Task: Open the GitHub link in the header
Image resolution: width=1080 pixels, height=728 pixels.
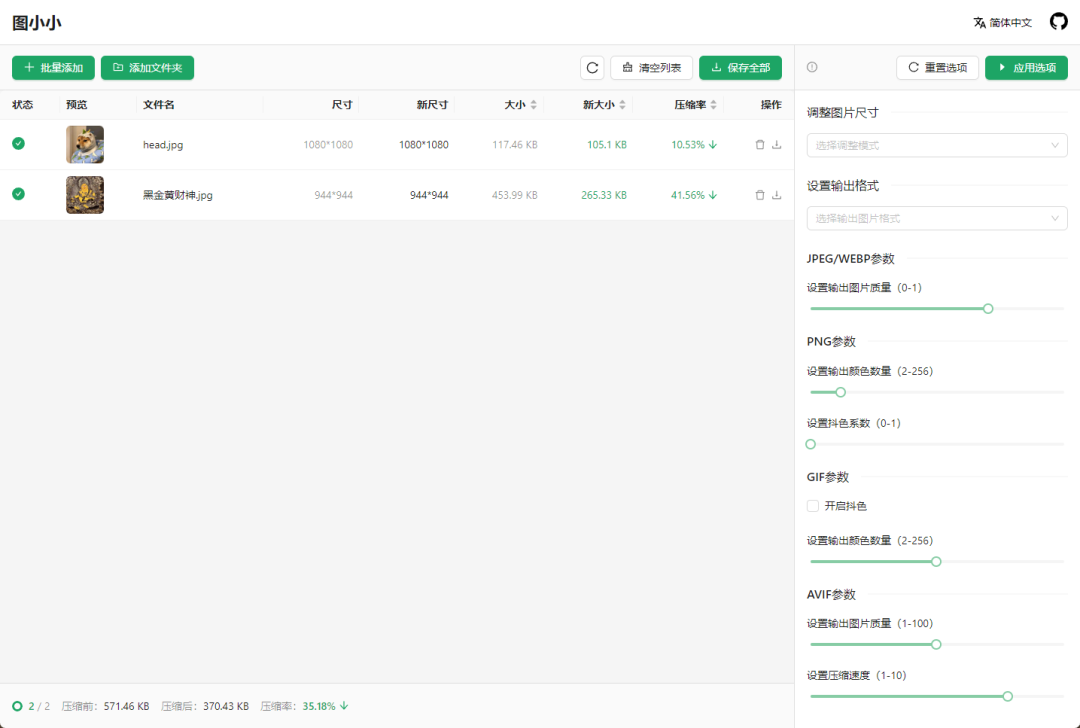Action: (1058, 20)
